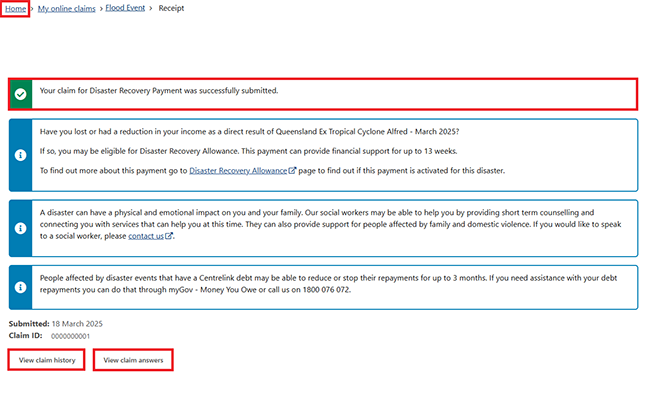The height and width of the screenshot is (403, 650).
Task: Click the chevron after Home breadcrumb
Action: [32, 8]
